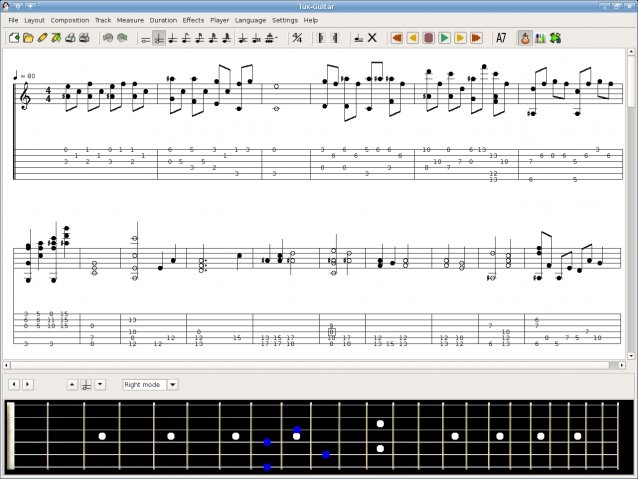
Task: Toggle the selected half note duration button
Action: [x=159, y=38]
